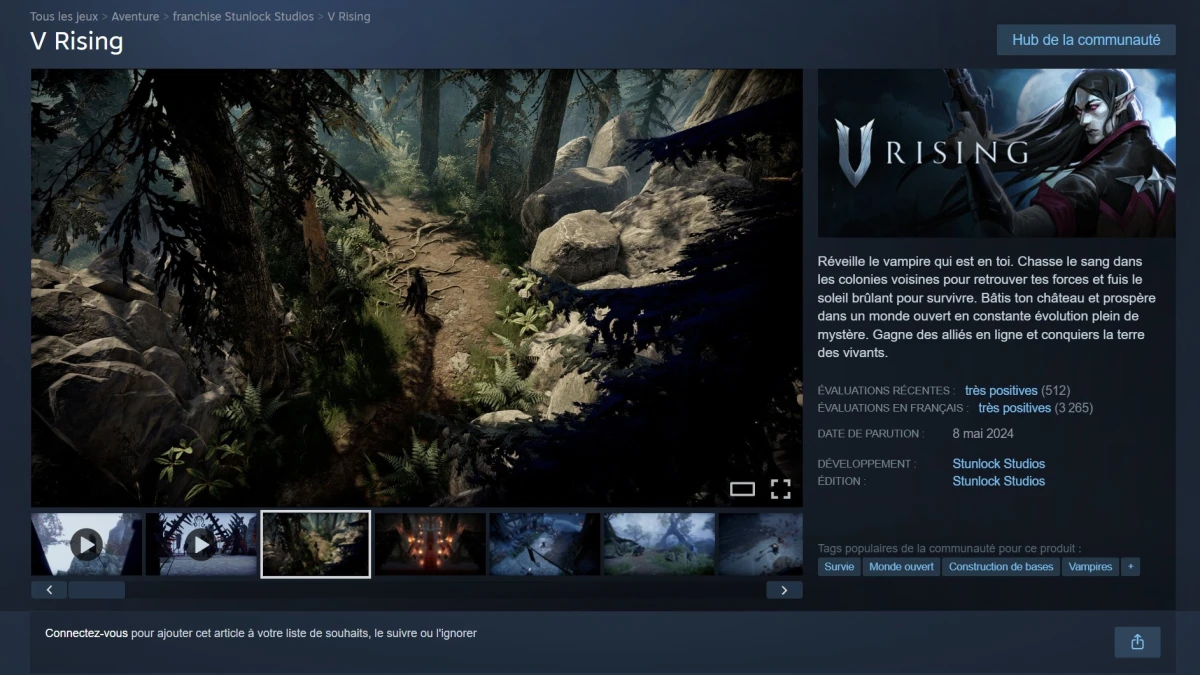Click the V Rising breadcrumb link
Image resolution: width=1200 pixels, height=675 pixels.
coord(349,17)
